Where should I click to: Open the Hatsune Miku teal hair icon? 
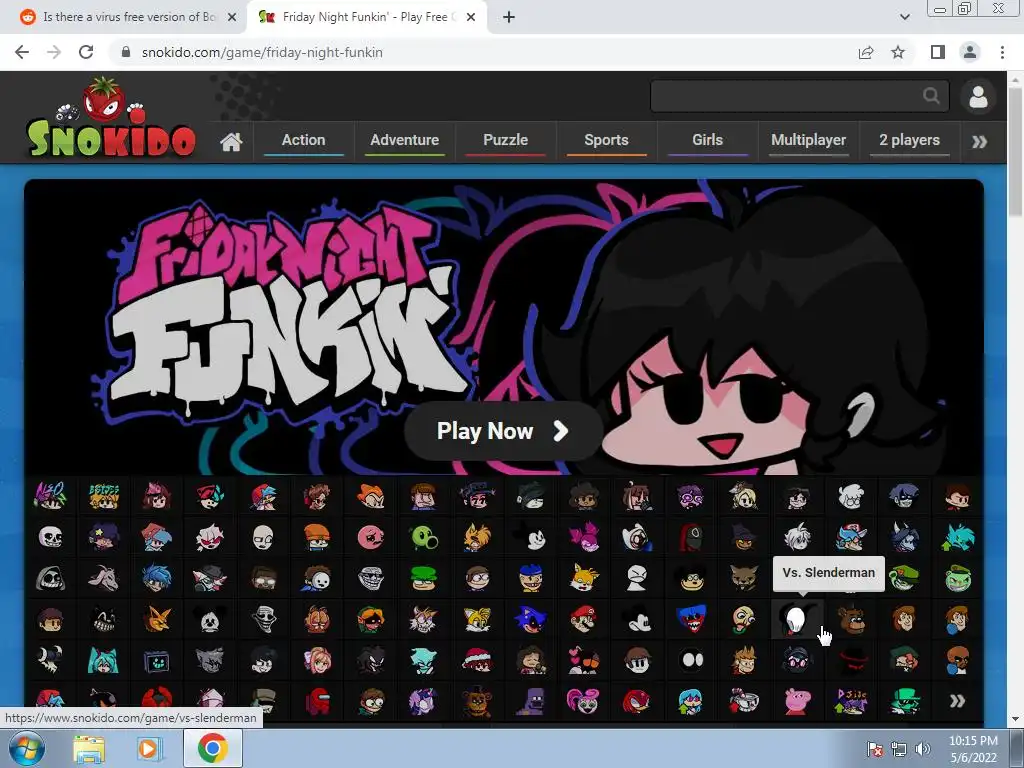103,660
